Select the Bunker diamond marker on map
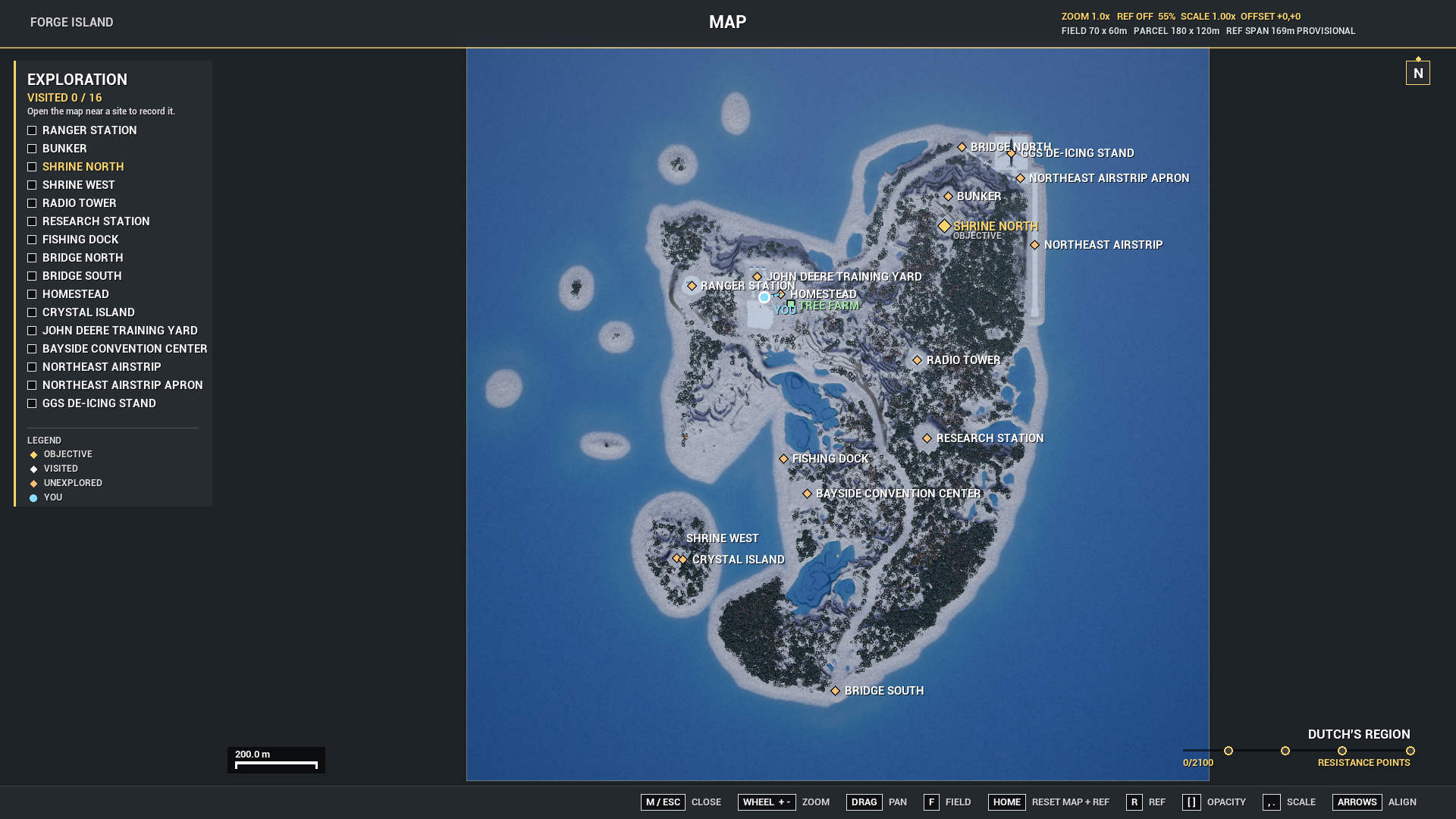The width and height of the screenshot is (1456, 819). tap(948, 196)
